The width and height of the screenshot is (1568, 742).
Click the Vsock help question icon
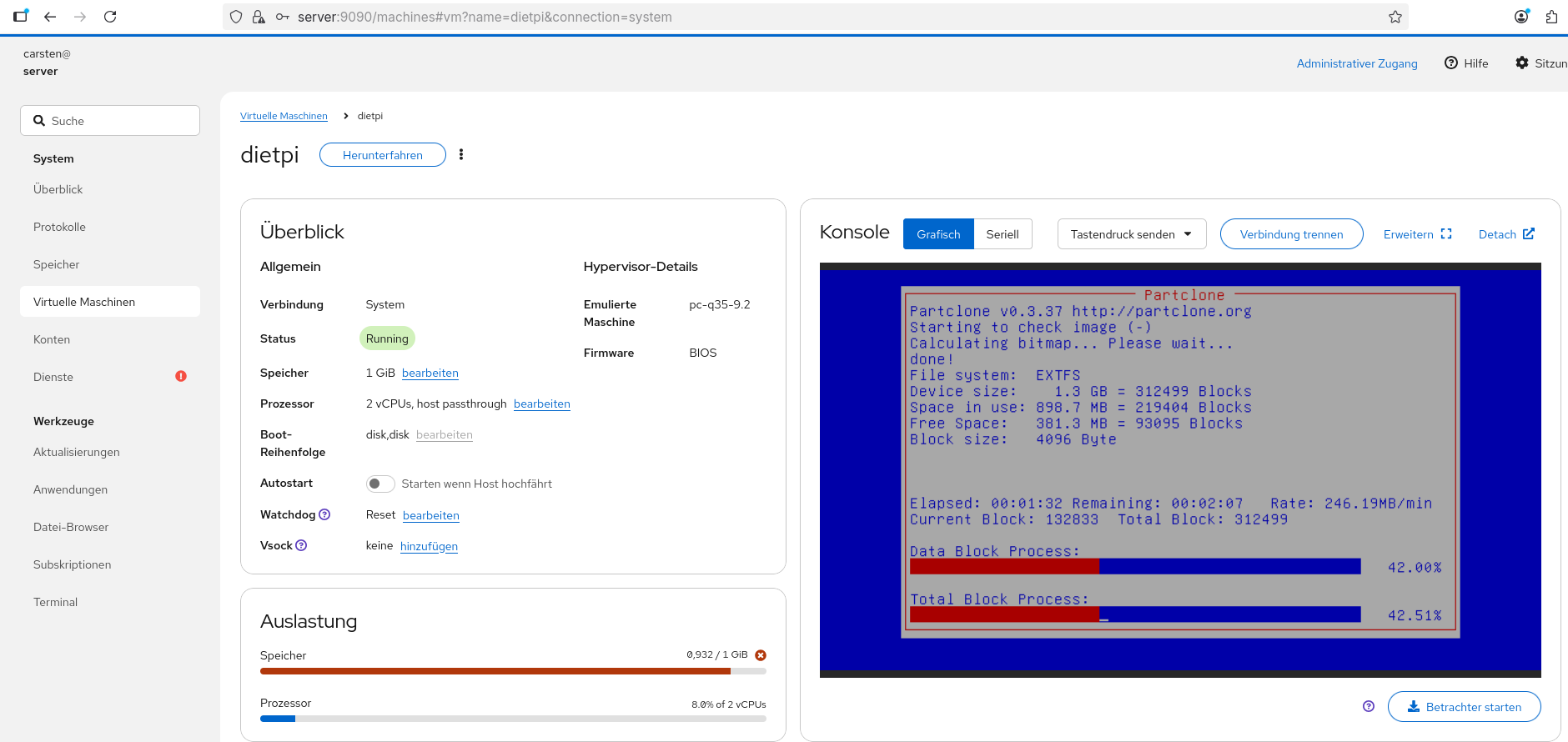point(301,545)
